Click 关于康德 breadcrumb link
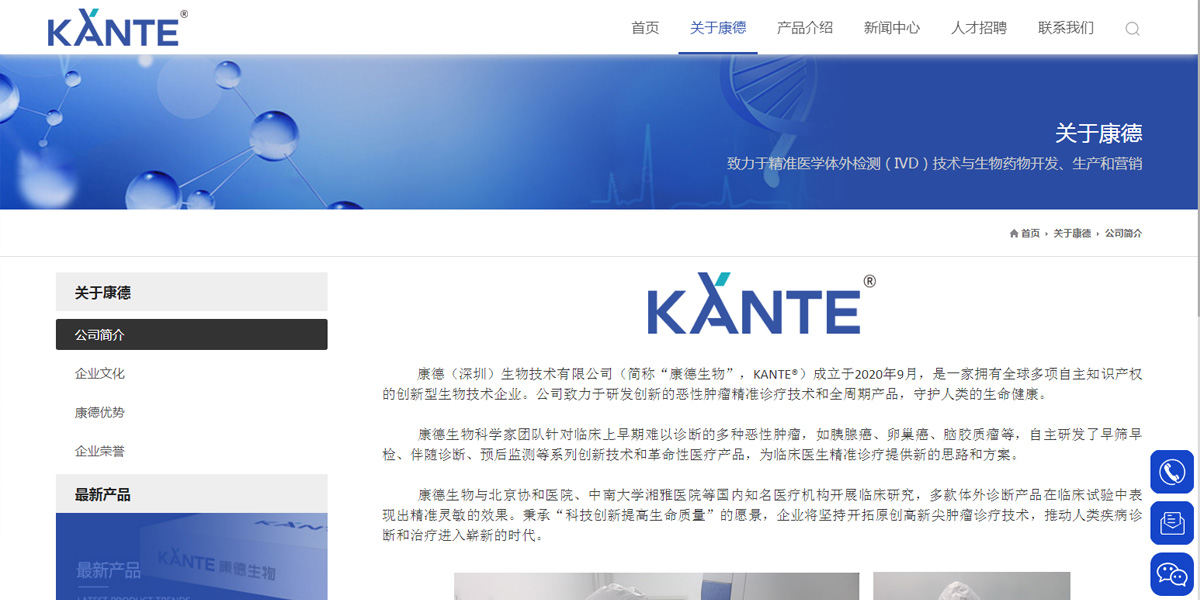The image size is (1200, 600). click(1072, 234)
